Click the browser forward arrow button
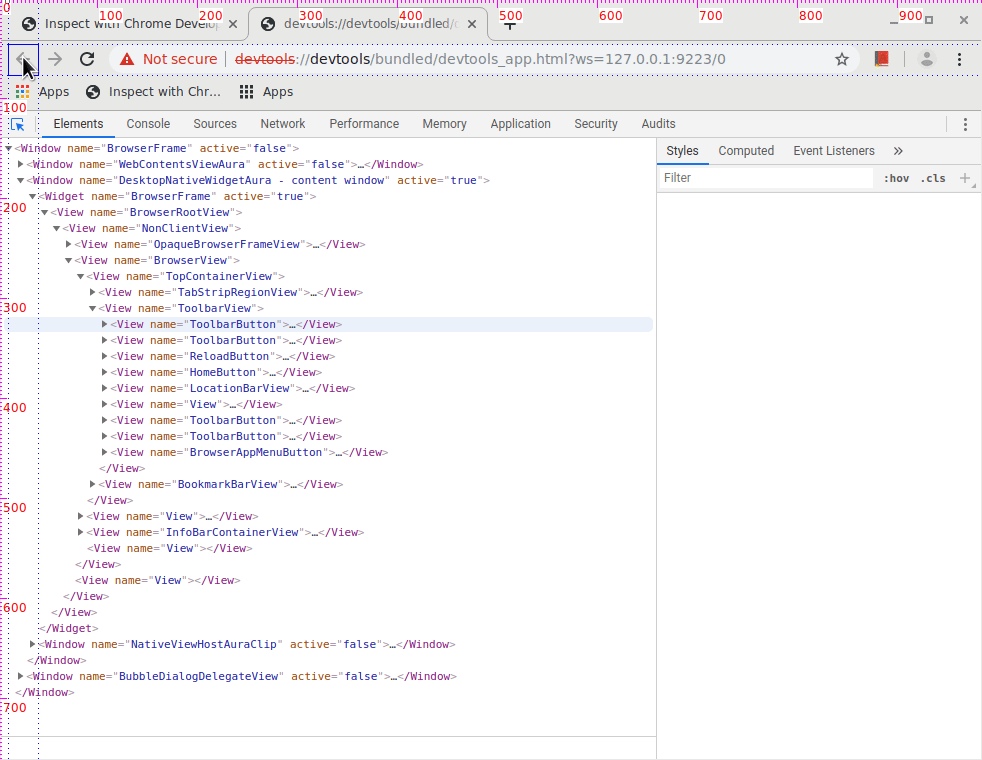Image resolution: width=982 pixels, height=760 pixels. point(55,60)
